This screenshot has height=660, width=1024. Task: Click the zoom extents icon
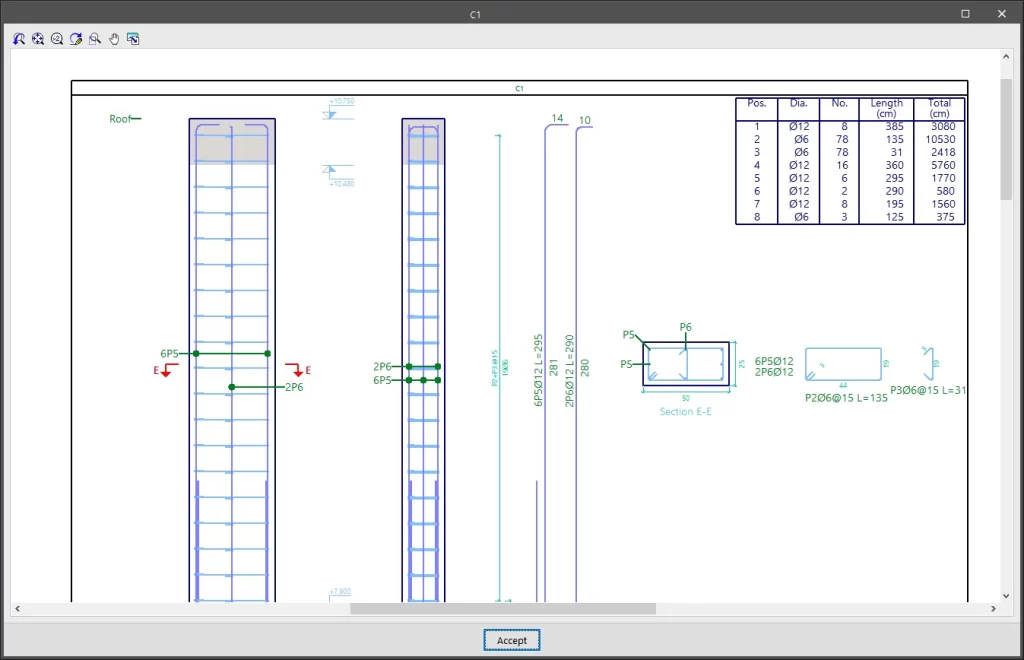click(38, 39)
